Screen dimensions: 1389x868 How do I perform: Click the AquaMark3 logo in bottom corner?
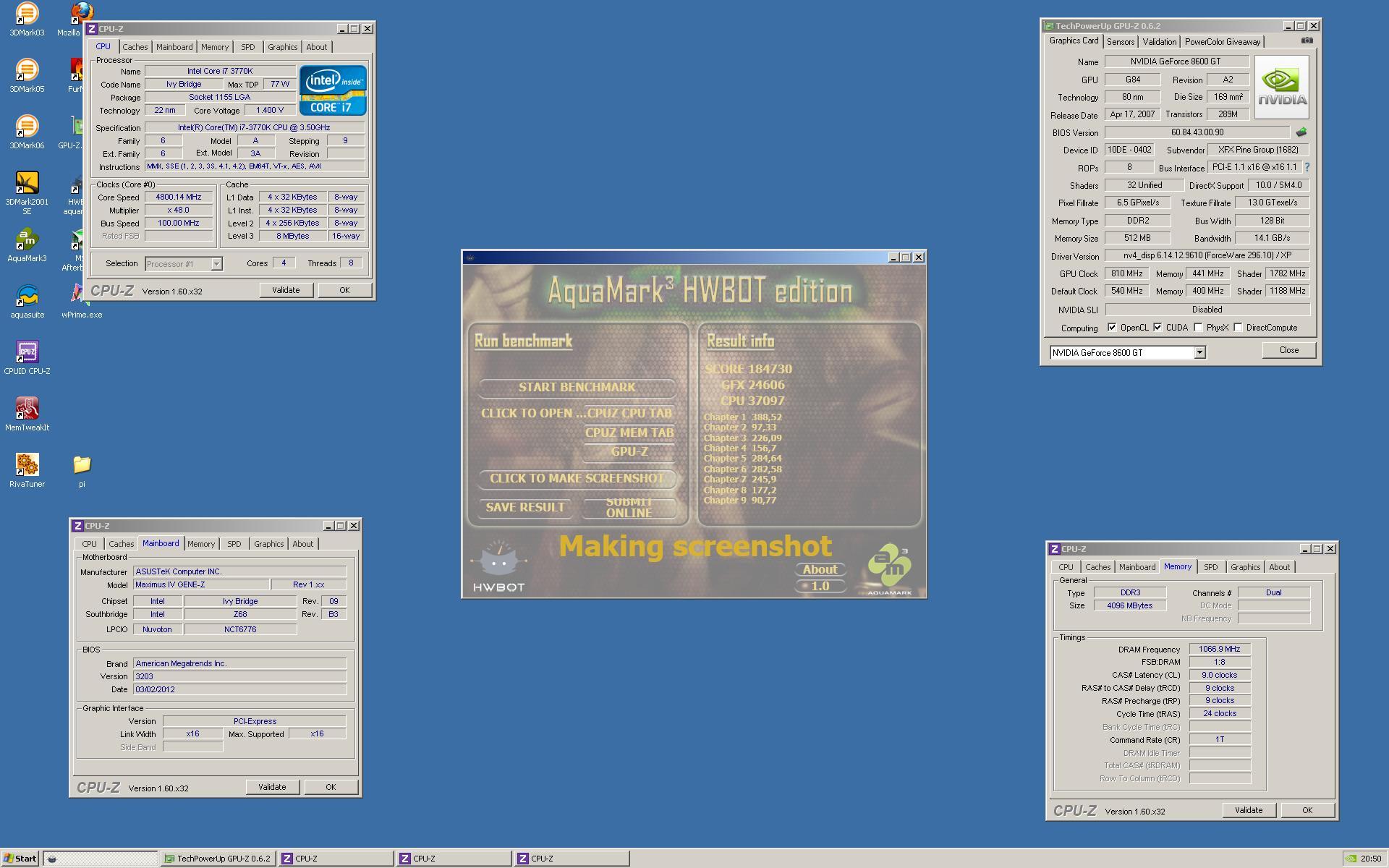click(x=890, y=570)
